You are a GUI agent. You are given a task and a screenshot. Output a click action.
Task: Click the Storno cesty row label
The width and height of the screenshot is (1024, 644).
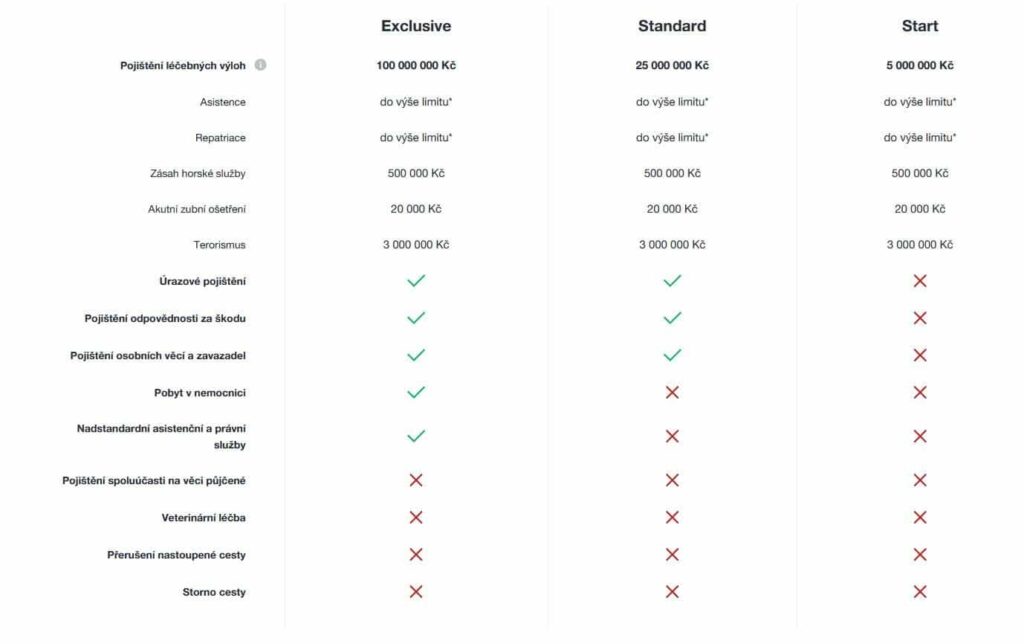[214, 592]
